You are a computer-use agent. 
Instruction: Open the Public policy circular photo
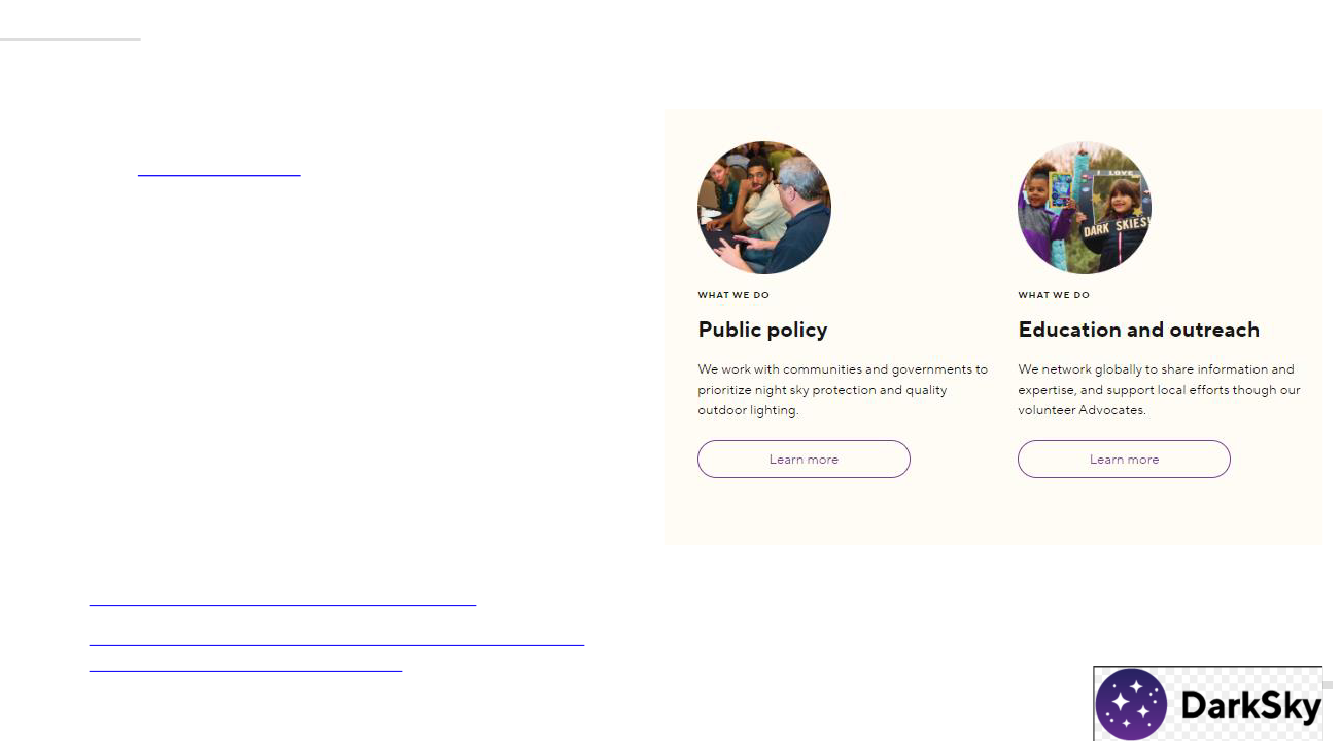(764, 208)
